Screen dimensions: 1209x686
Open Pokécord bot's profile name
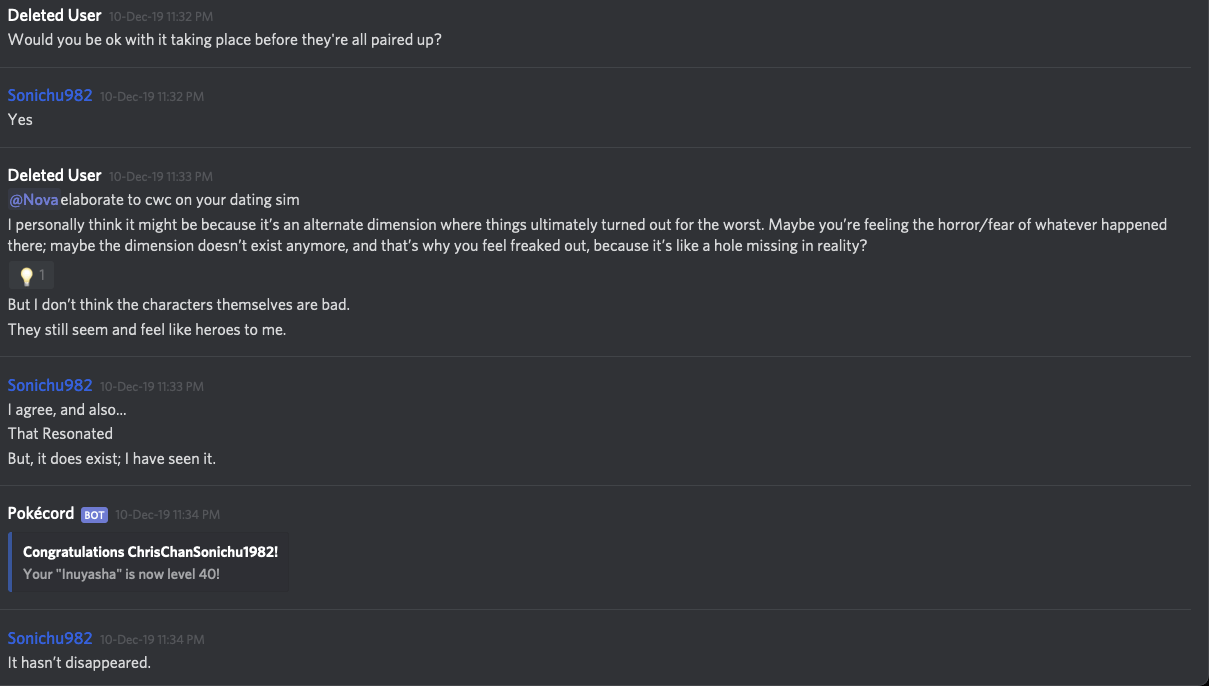pos(41,513)
